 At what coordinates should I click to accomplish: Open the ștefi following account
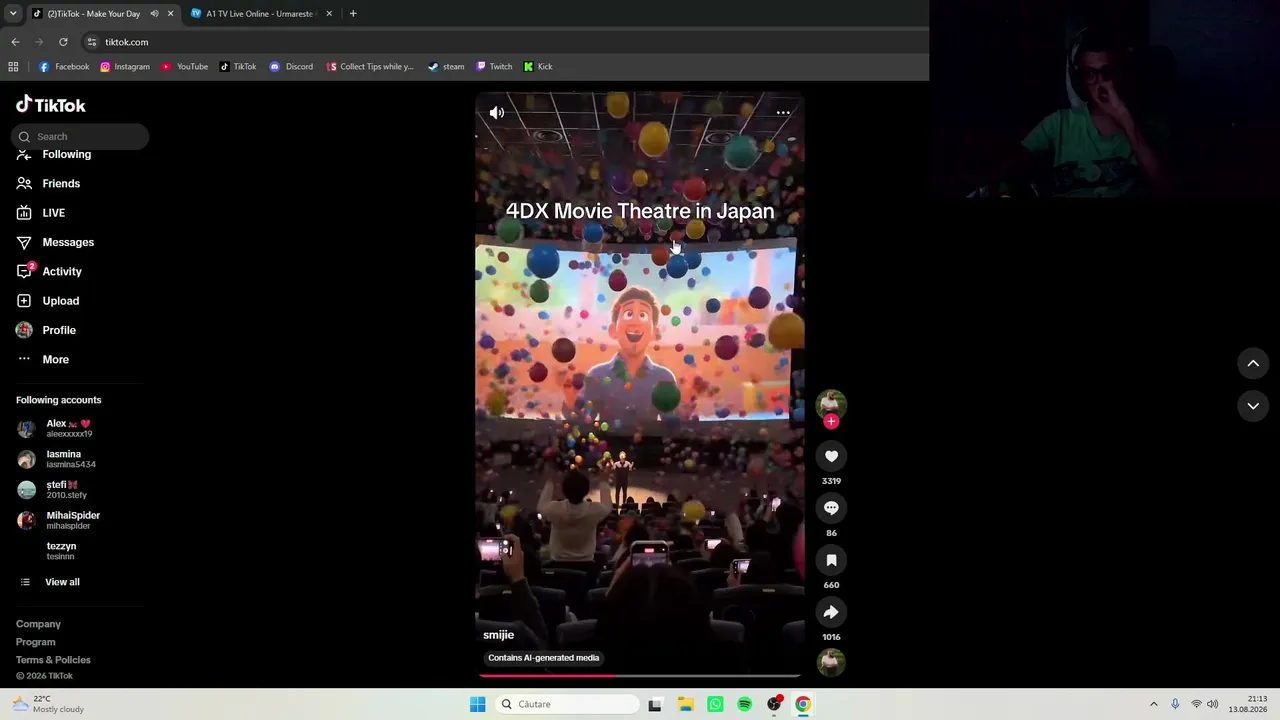(x=52, y=490)
